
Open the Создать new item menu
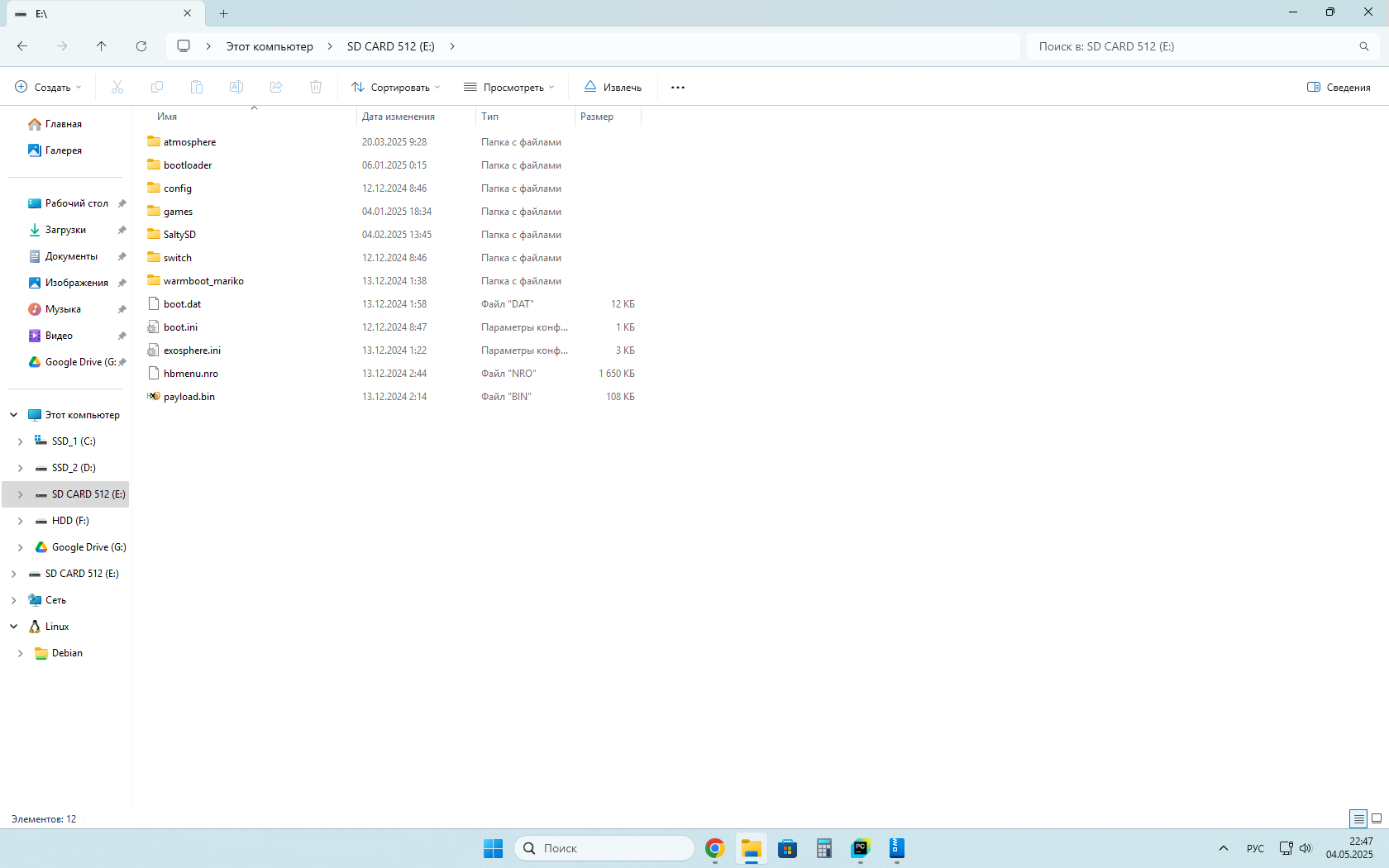click(x=49, y=88)
